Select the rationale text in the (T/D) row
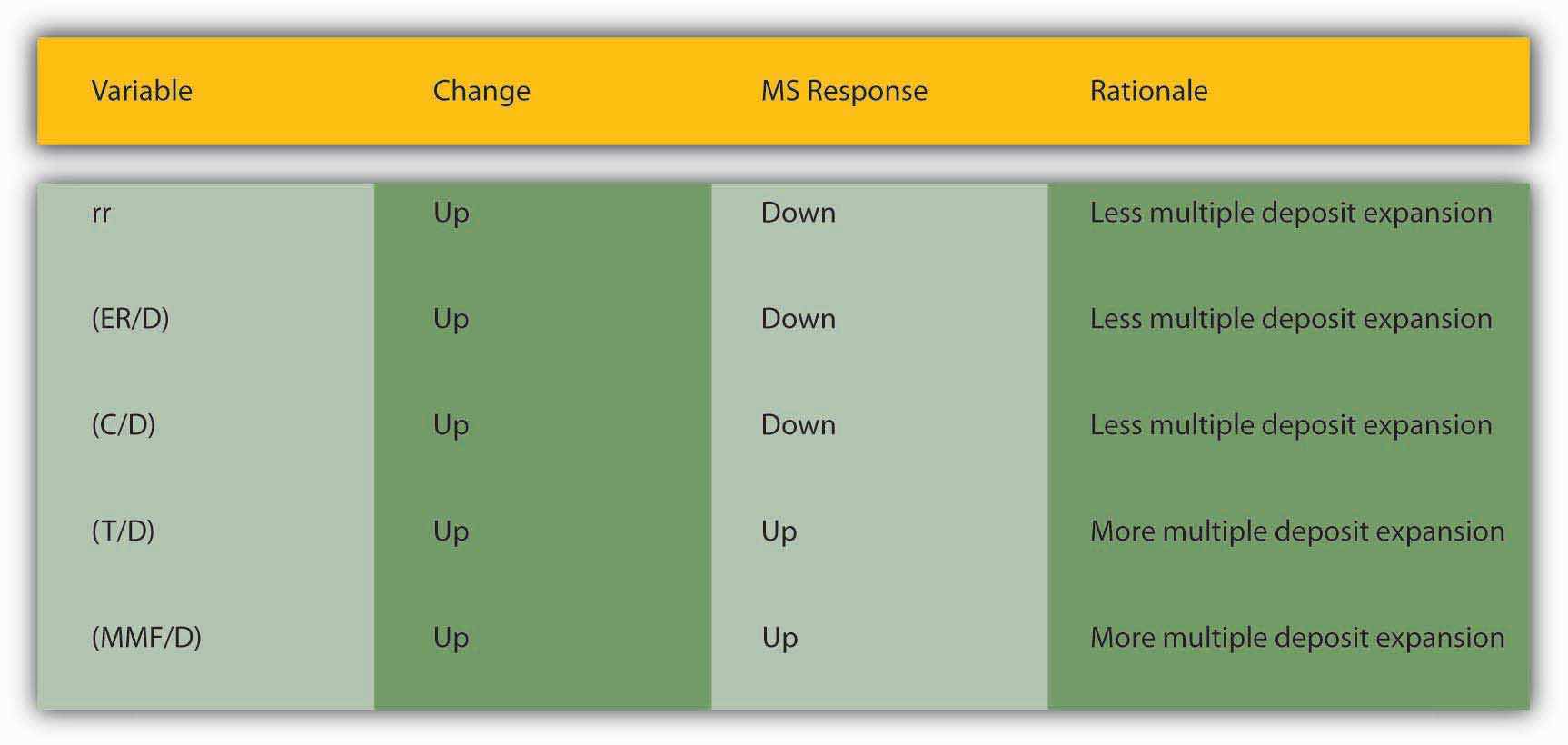The height and width of the screenshot is (745, 1568). tap(1296, 531)
